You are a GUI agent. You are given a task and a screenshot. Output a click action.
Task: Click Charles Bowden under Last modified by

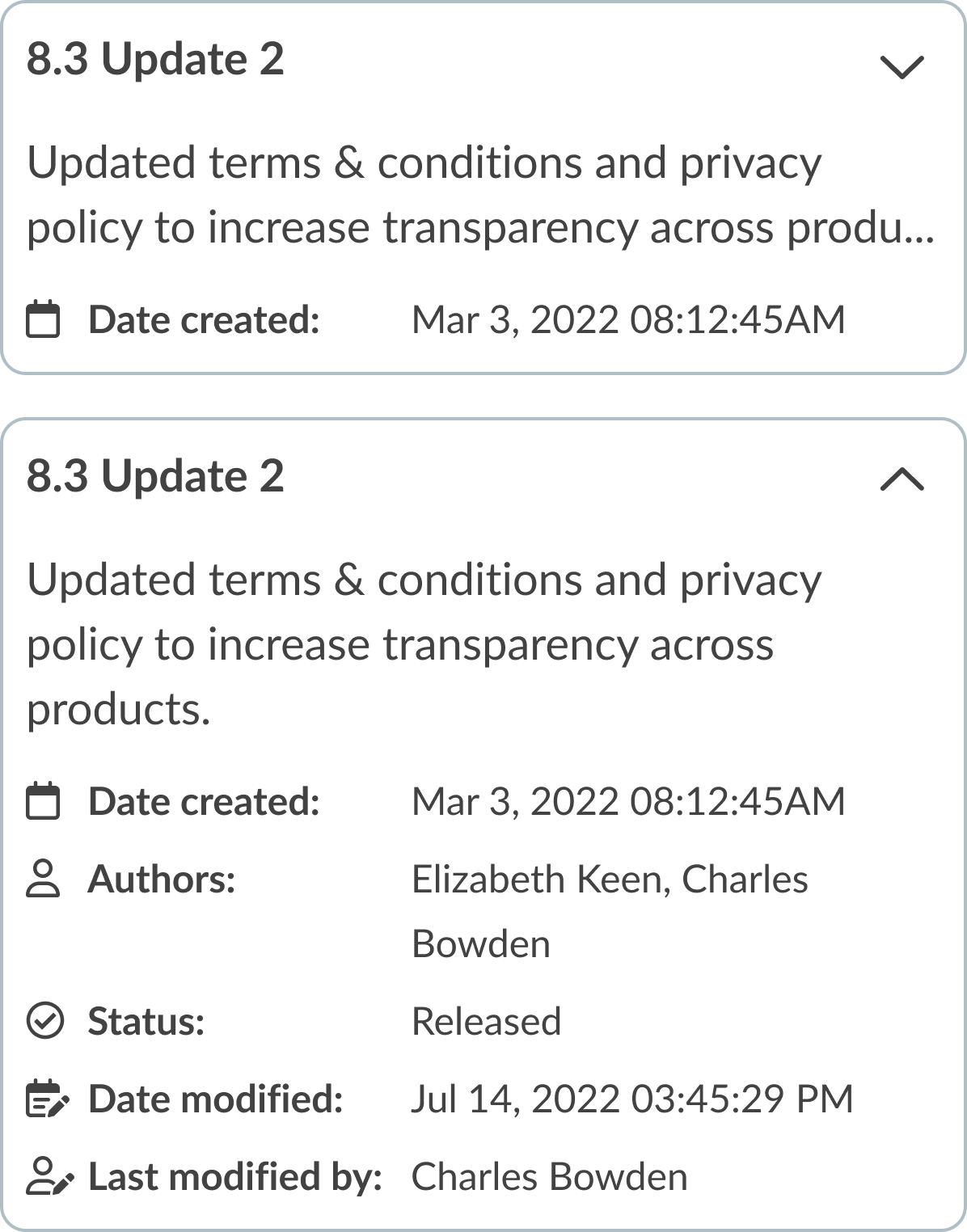(549, 1176)
